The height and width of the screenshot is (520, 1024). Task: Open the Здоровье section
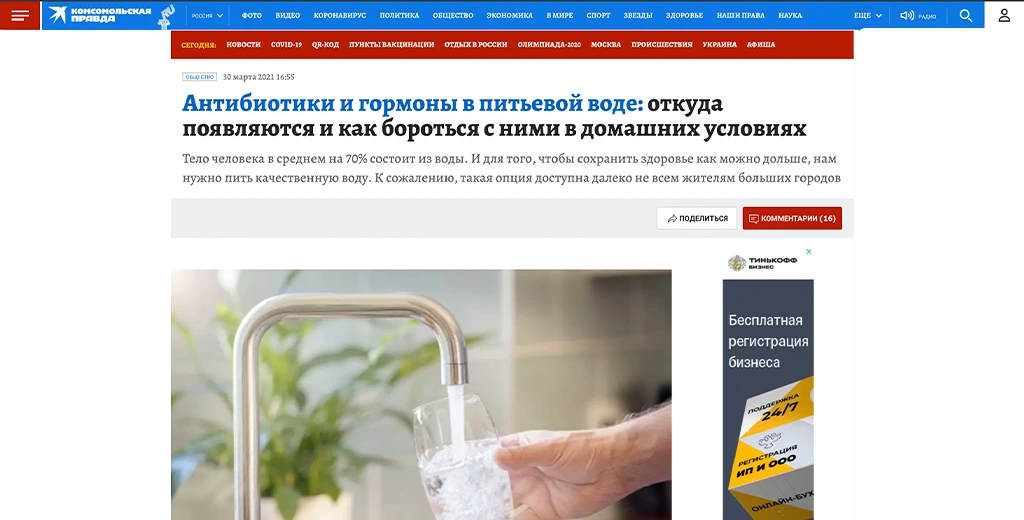(x=684, y=16)
